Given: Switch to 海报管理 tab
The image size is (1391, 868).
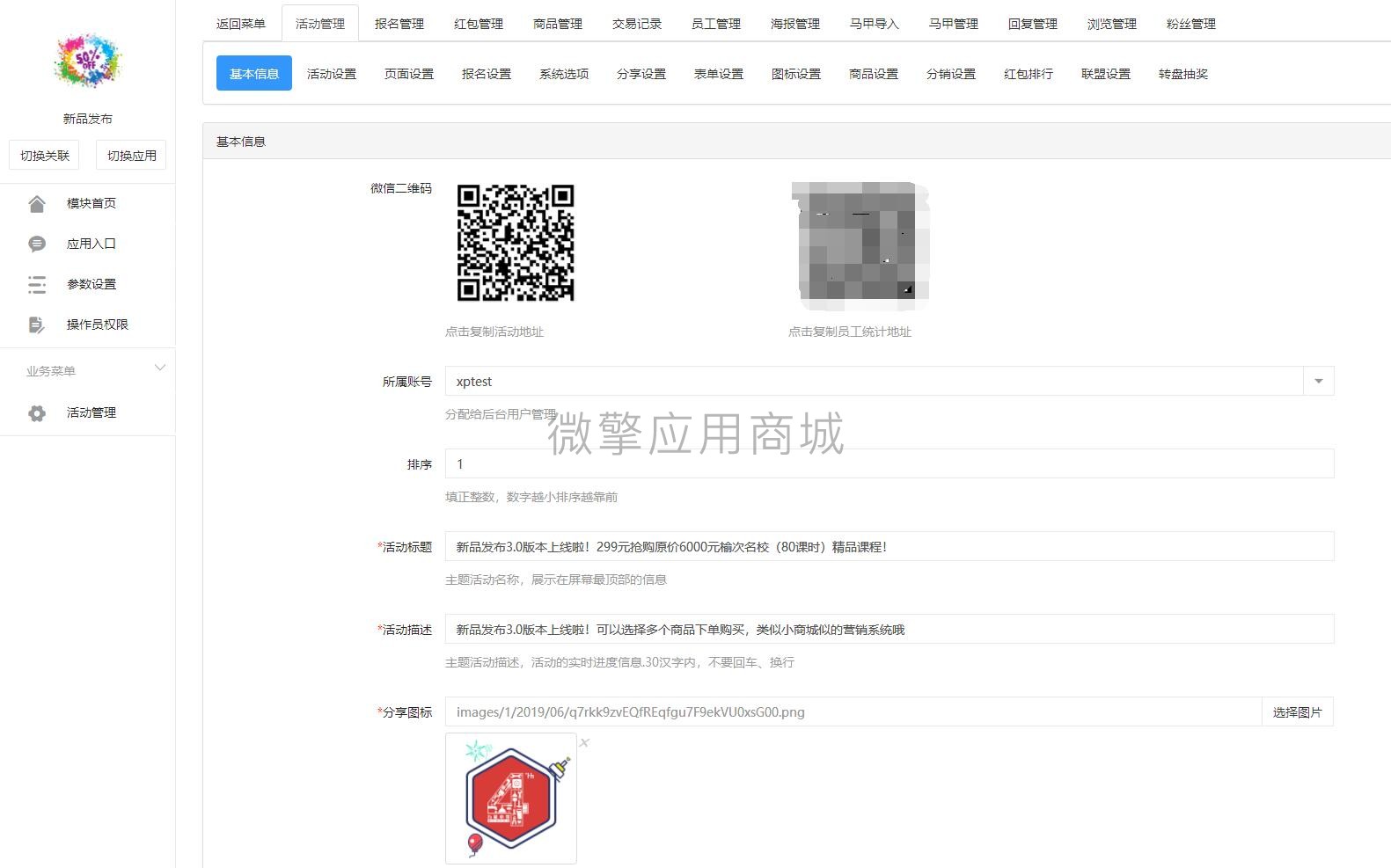Looking at the screenshot, I should (x=795, y=24).
